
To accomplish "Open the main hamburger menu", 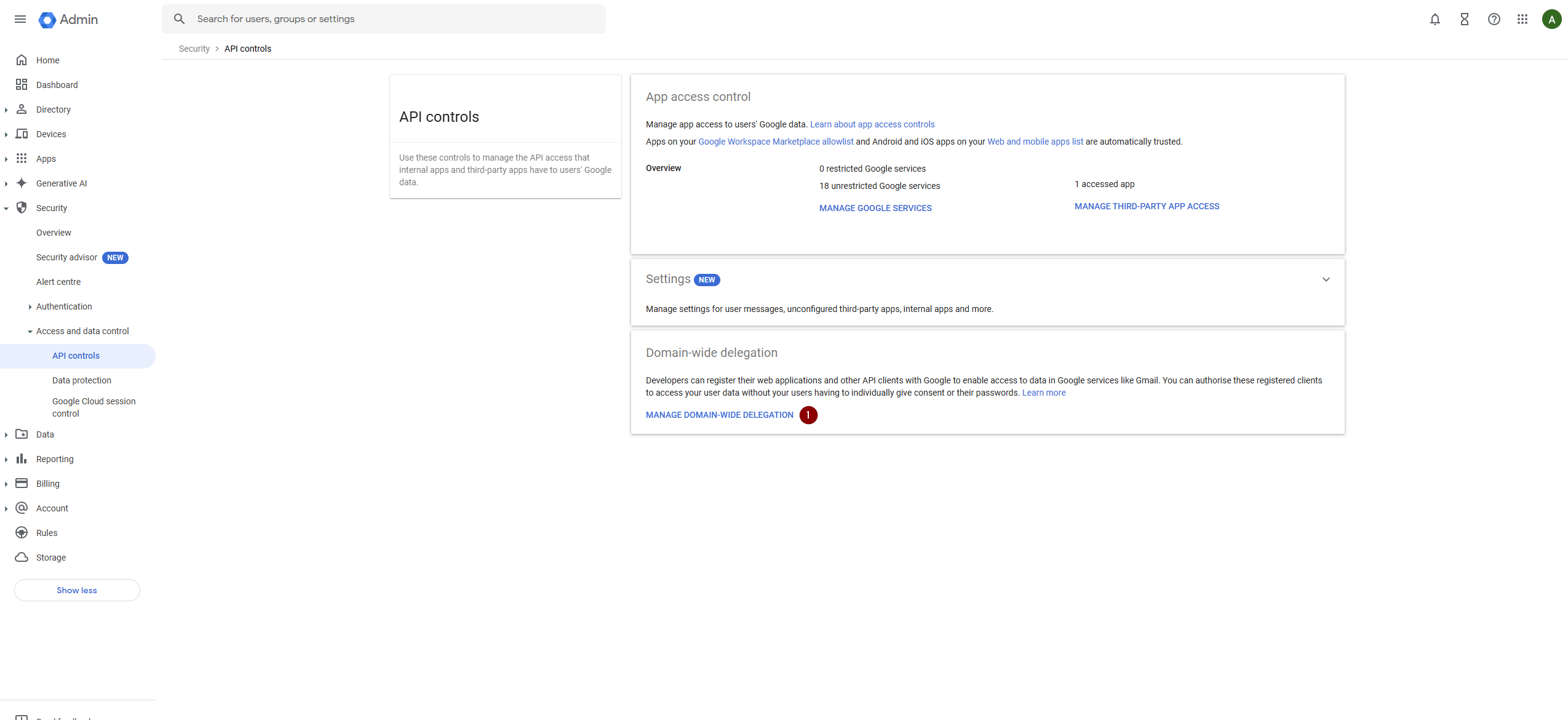I will point(20,19).
